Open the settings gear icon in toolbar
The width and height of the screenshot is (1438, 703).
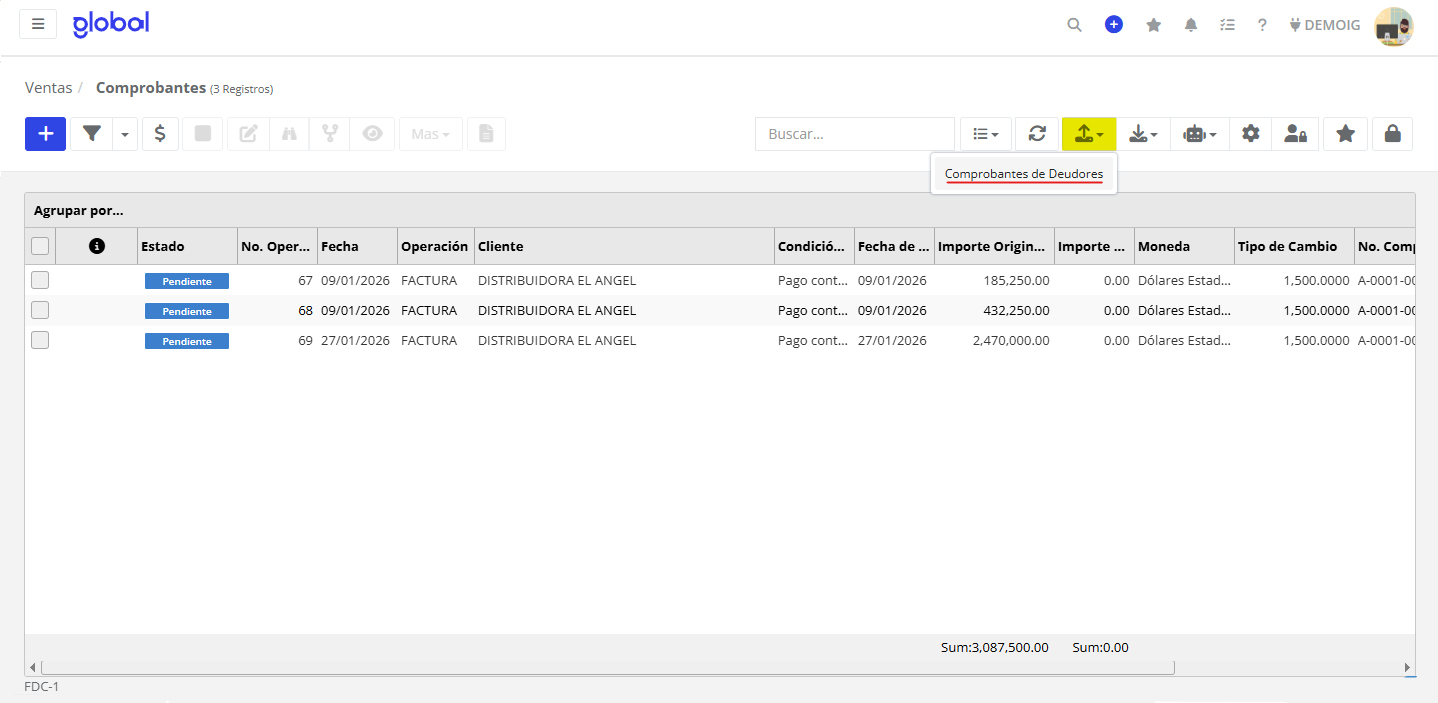[x=1250, y=134]
